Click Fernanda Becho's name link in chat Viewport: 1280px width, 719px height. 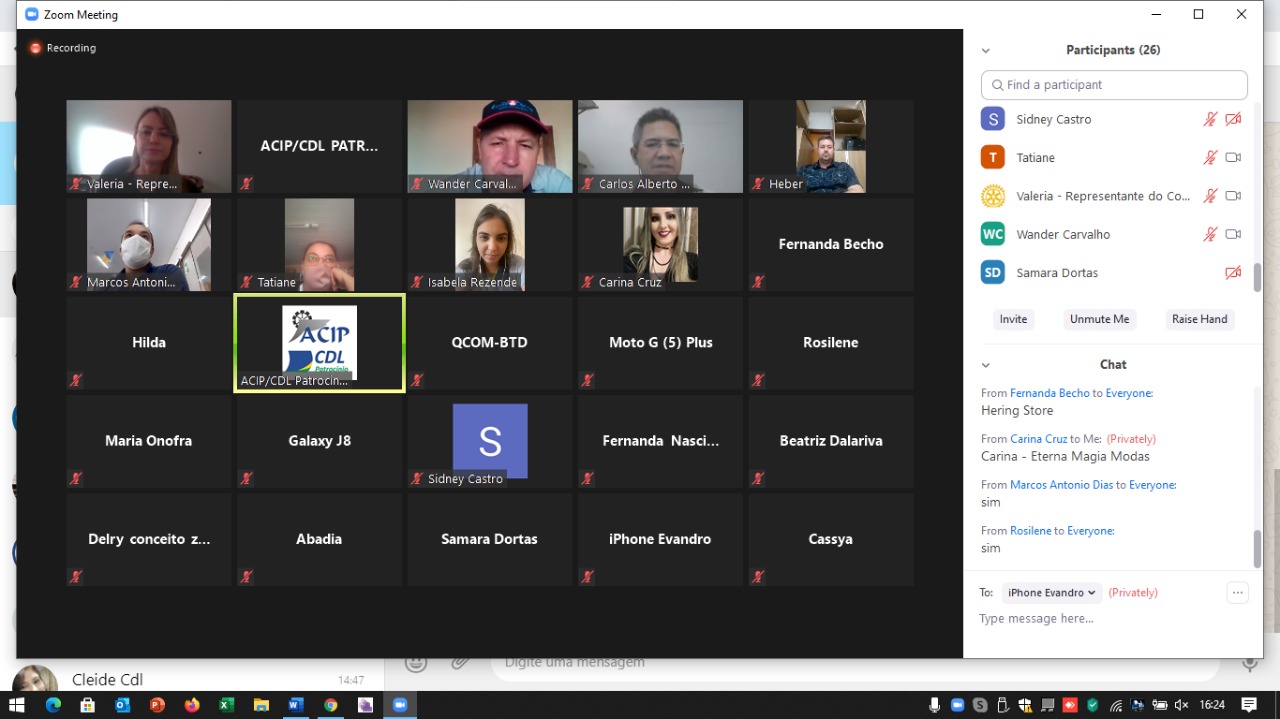(1049, 393)
